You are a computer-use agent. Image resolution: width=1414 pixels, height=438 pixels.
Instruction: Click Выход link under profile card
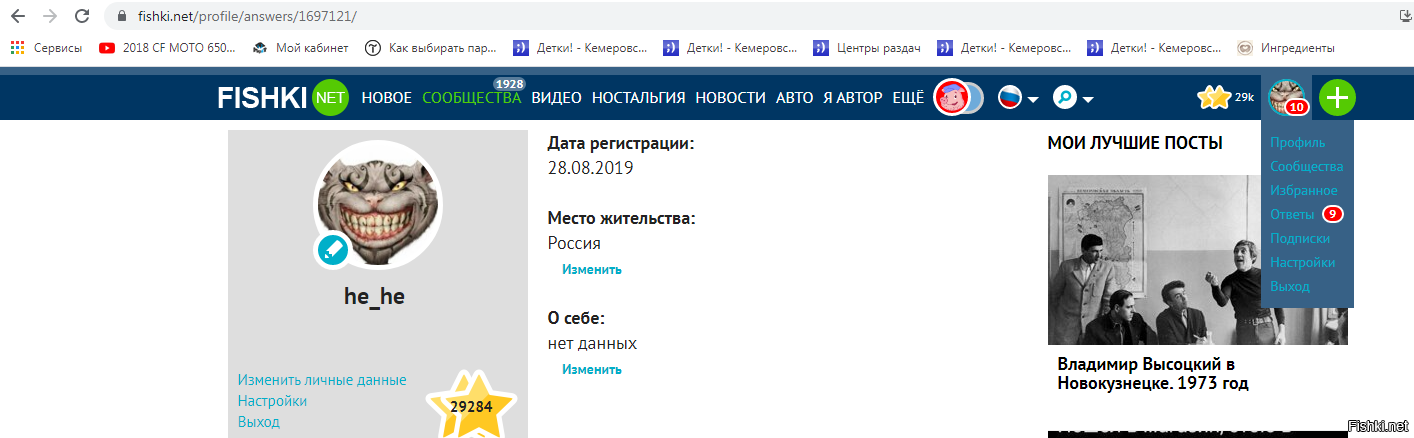point(258,422)
